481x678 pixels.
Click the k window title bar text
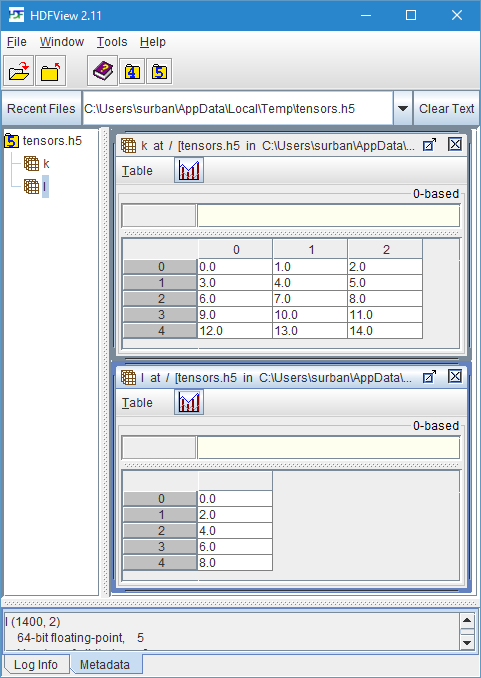click(278, 146)
